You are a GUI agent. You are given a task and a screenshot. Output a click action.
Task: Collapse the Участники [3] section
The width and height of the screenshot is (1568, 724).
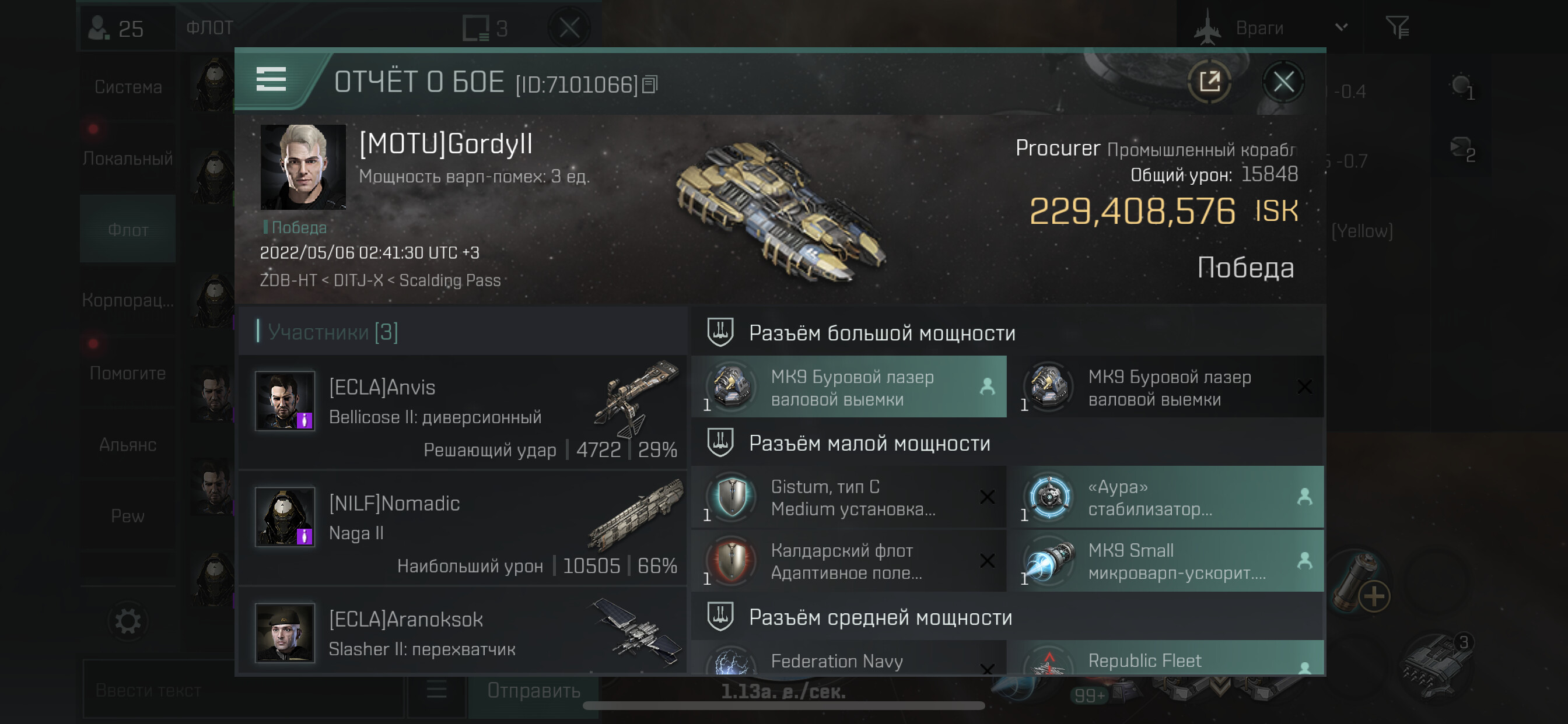click(332, 332)
